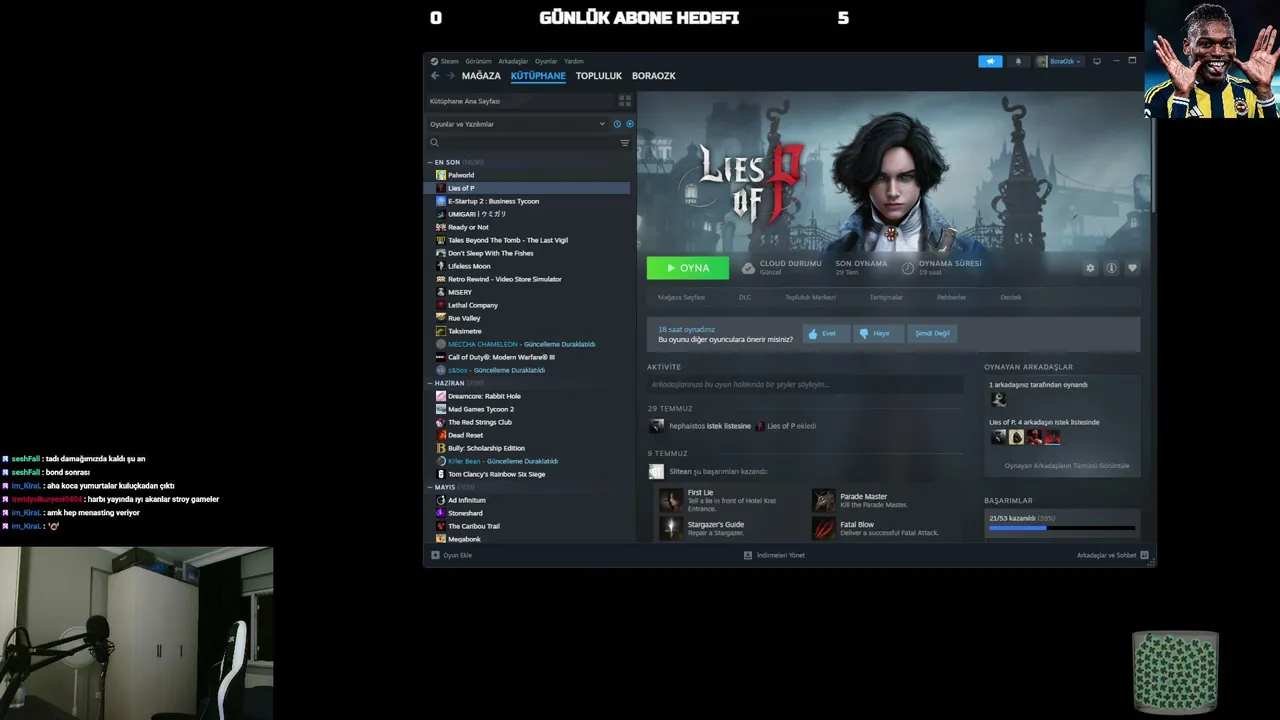Click the Lethal Company game icon
This screenshot has height=720, width=1280.
tap(441, 305)
